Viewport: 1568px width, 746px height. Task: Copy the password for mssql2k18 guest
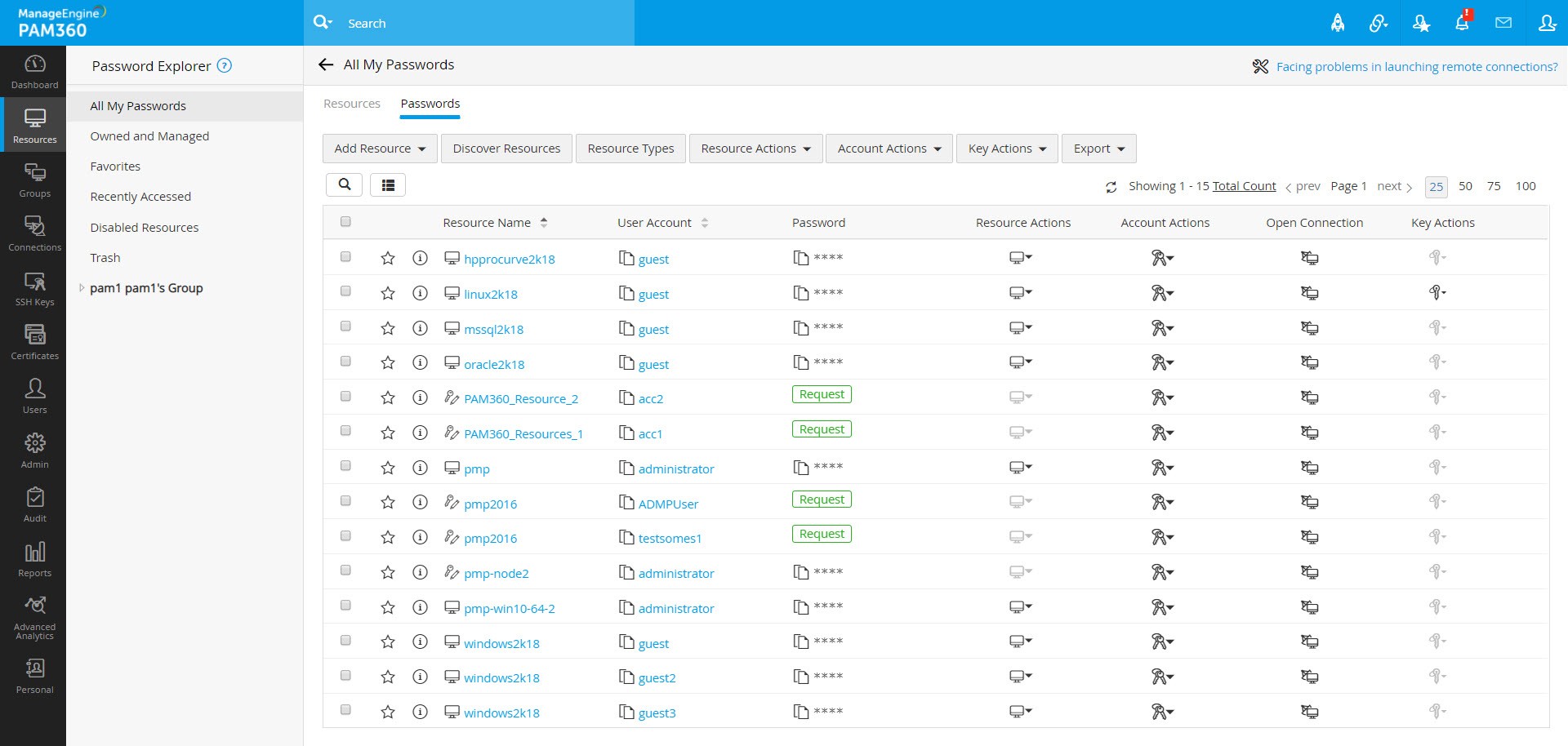pyautogui.click(x=801, y=328)
